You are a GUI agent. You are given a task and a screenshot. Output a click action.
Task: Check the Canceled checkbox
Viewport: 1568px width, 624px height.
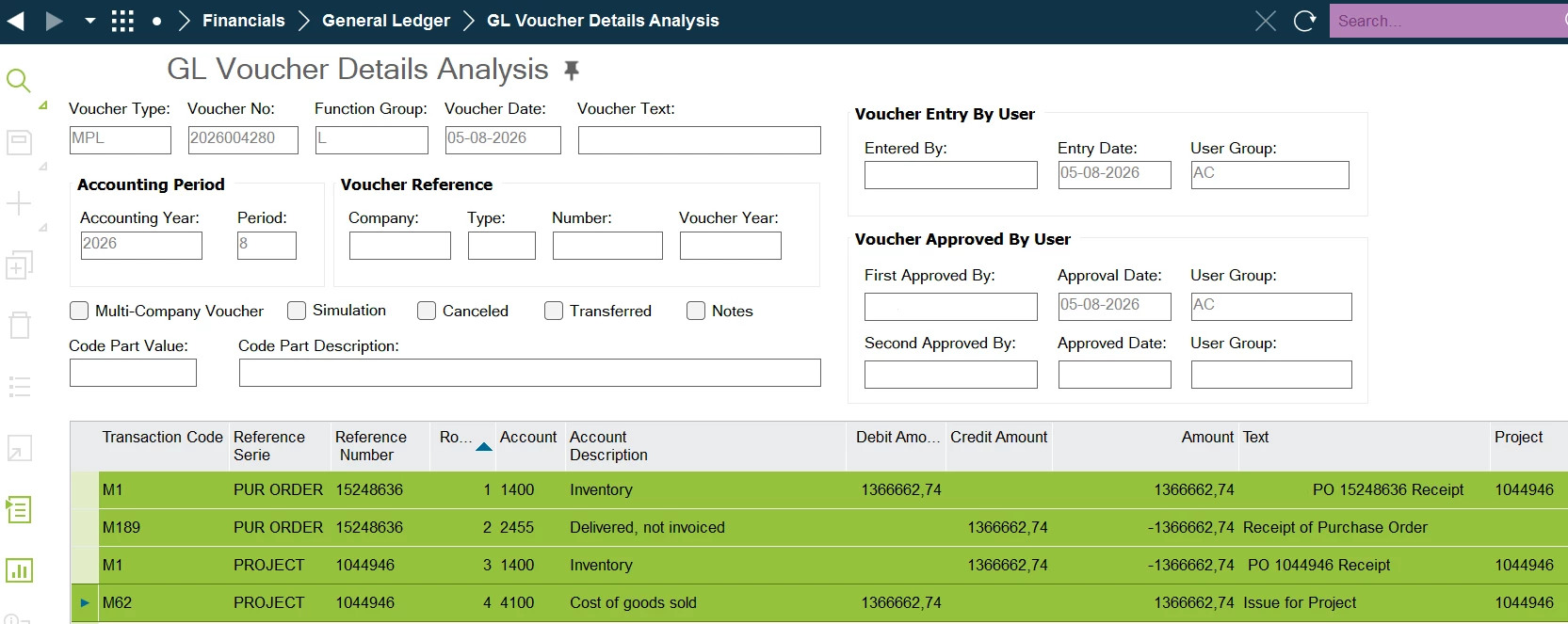point(427,311)
